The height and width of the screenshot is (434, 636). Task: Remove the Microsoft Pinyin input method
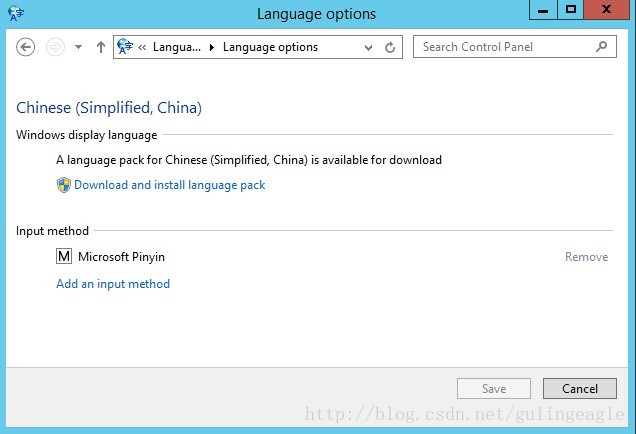[586, 257]
